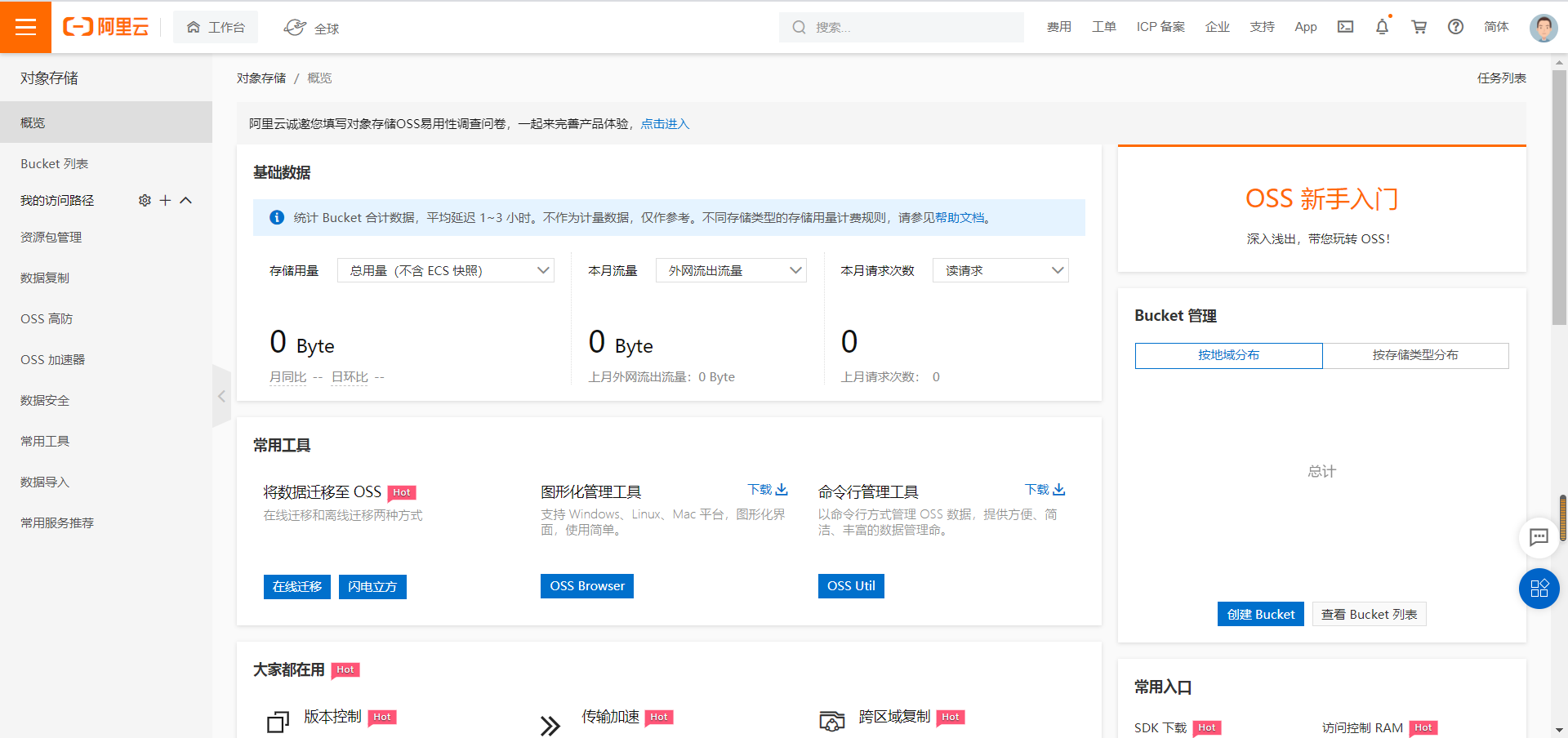Click the info icon in the blue notice
Image resolution: width=1568 pixels, height=738 pixels.
277,217
